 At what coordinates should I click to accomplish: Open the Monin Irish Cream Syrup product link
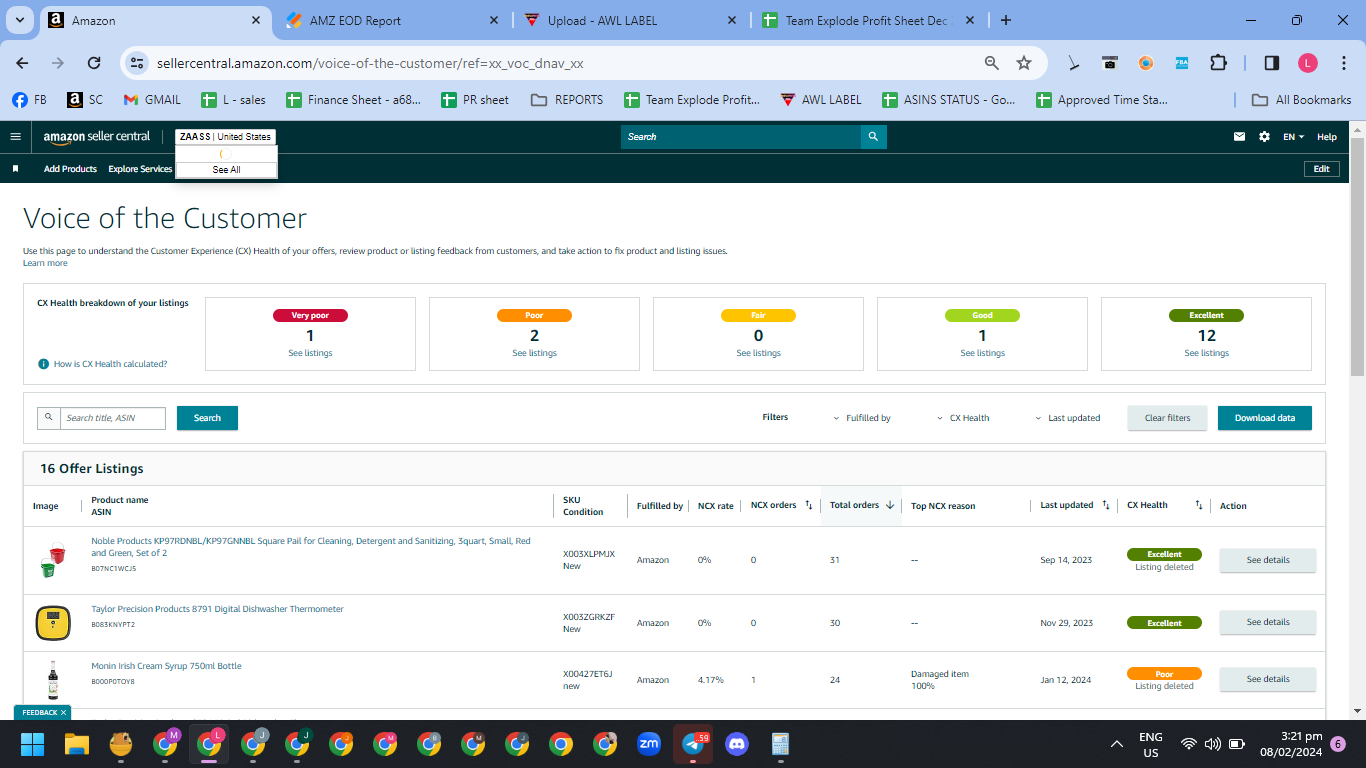166,666
